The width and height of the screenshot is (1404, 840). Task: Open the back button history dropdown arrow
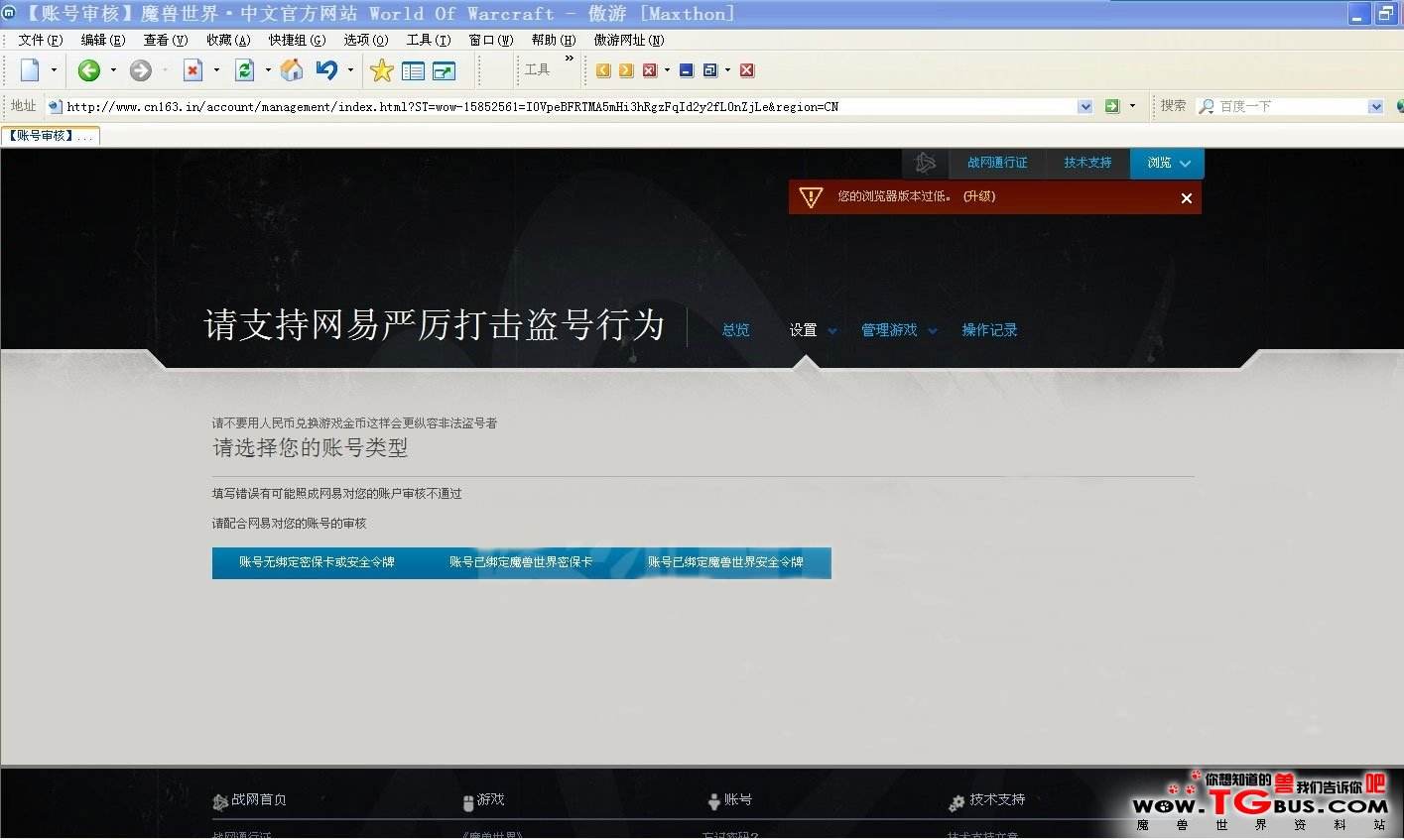pyautogui.click(x=113, y=70)
